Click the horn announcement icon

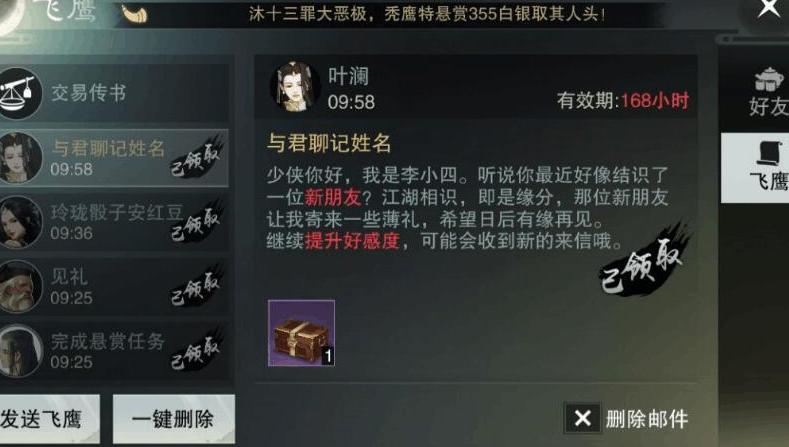click(x=135, y=14)
